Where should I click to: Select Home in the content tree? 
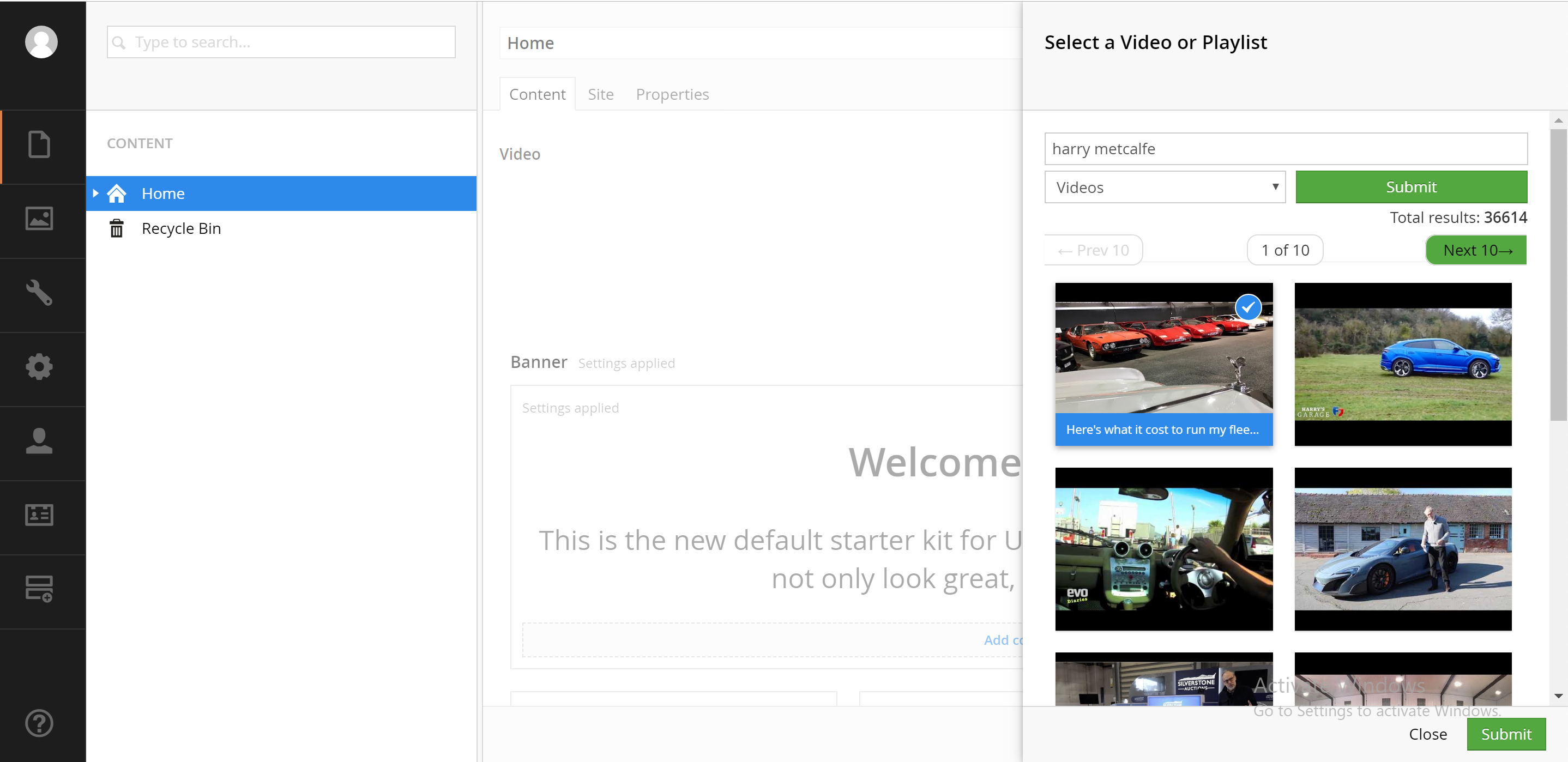click(x=281, y=193)
